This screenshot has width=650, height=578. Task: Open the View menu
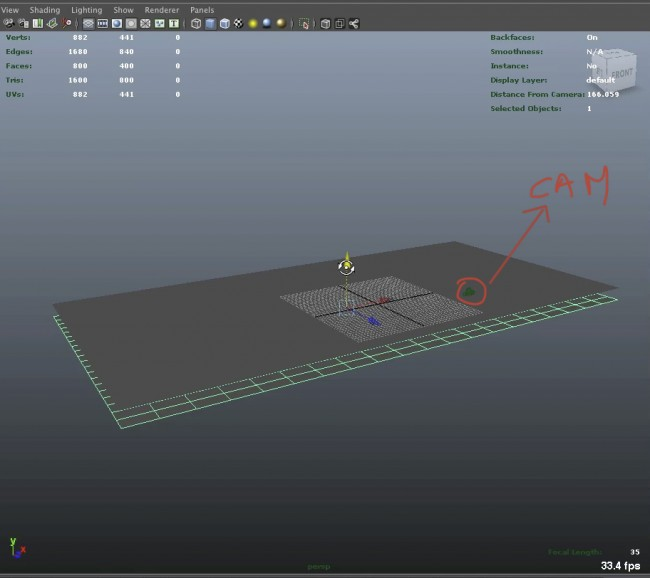pyautogui.click(x=10, y=10)
